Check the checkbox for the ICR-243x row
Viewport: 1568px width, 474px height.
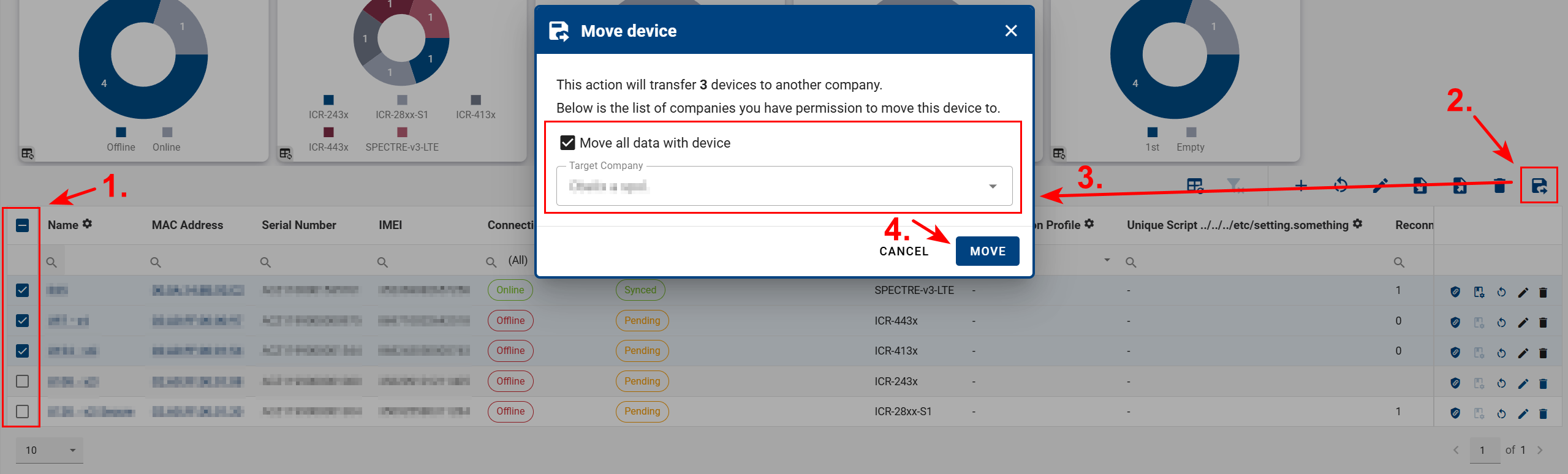click(x=22, y=381)
